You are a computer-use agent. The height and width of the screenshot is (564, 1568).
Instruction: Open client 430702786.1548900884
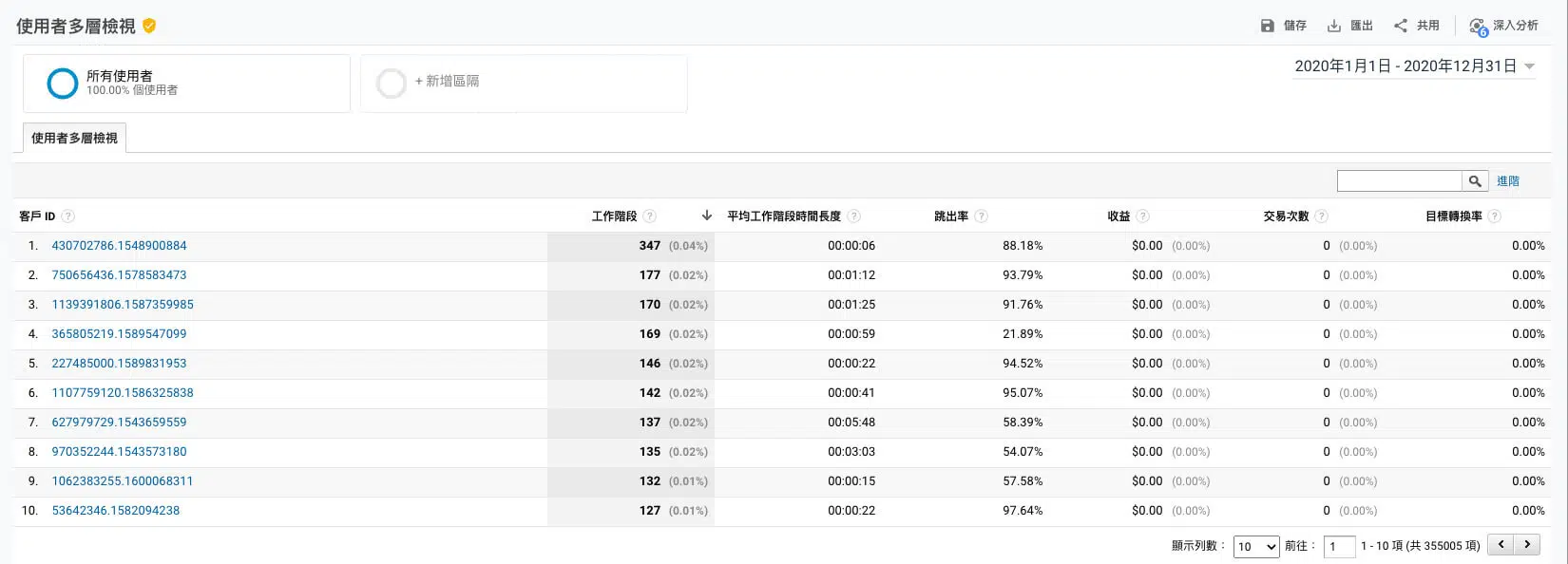pyautogui.click(x=119, y=246)
